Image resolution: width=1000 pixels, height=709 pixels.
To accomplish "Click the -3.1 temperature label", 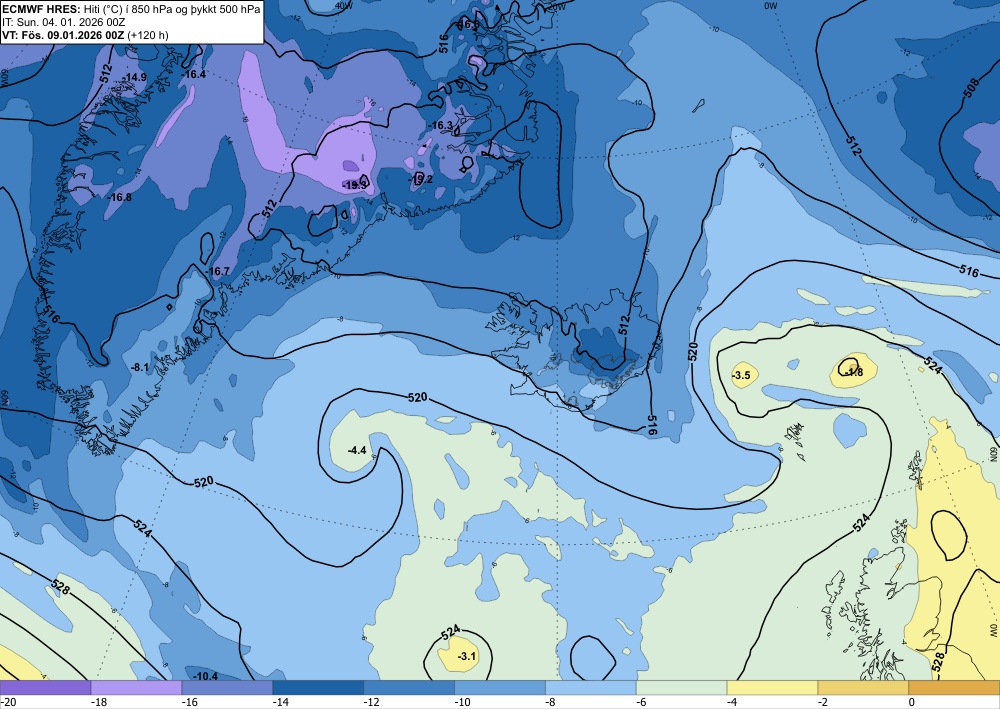I will (467, 656).
